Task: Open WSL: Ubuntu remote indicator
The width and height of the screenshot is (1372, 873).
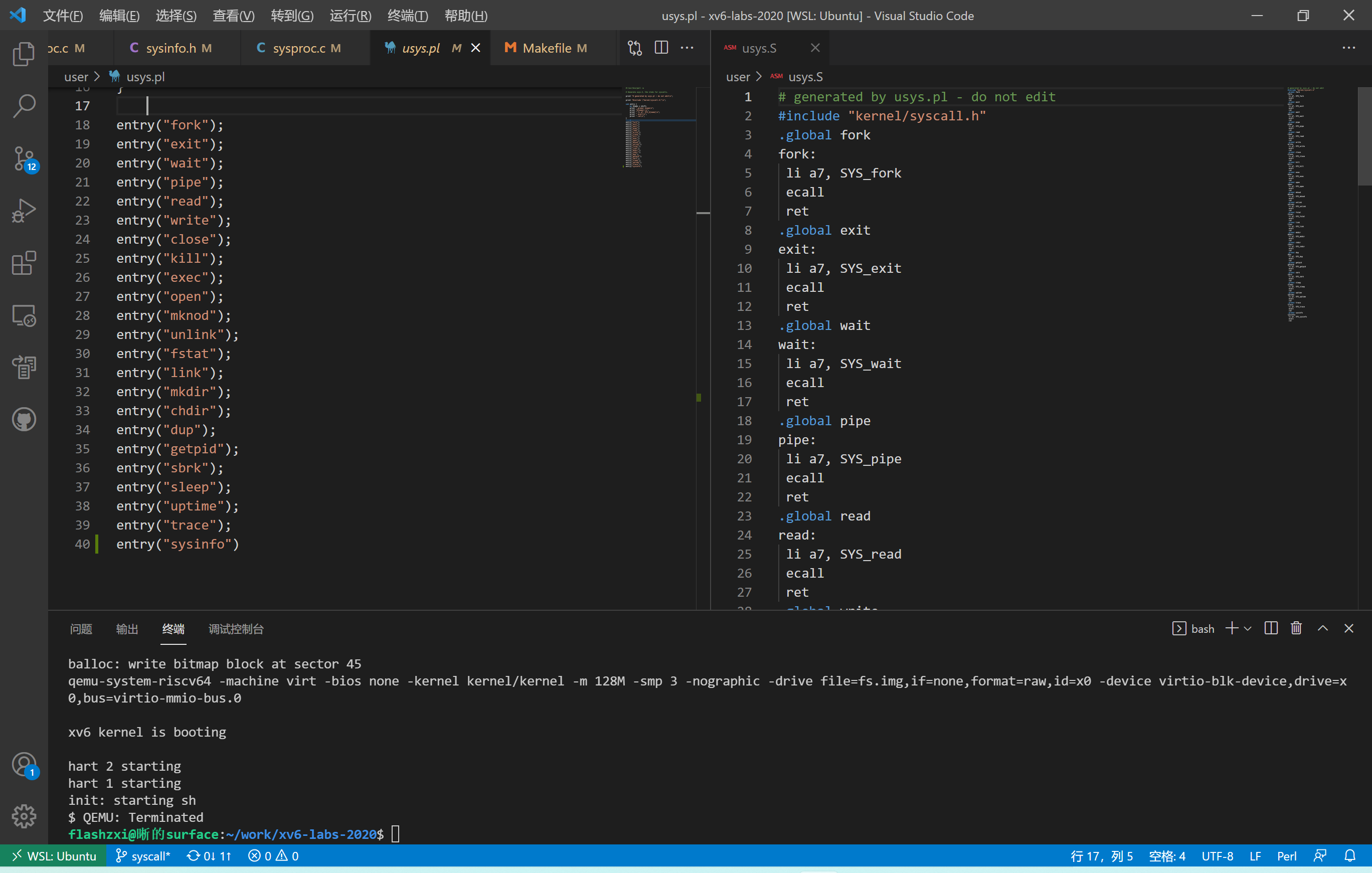Action: click(54, 856)
